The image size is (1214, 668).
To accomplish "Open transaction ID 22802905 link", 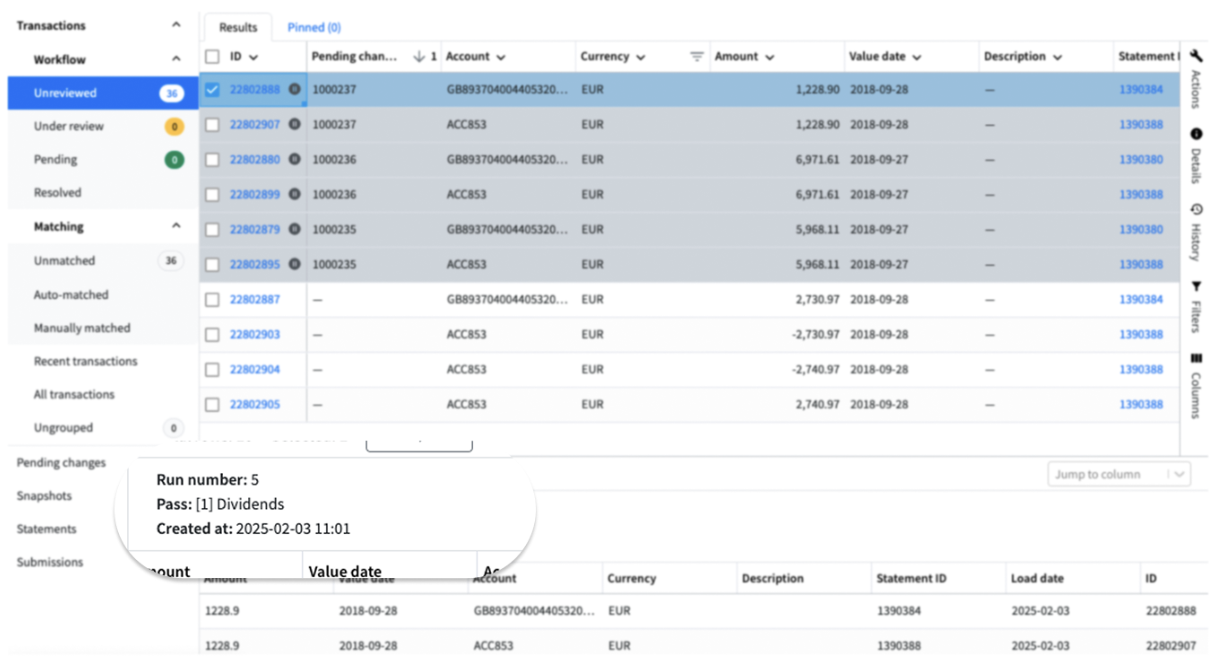I will (255, 404).
